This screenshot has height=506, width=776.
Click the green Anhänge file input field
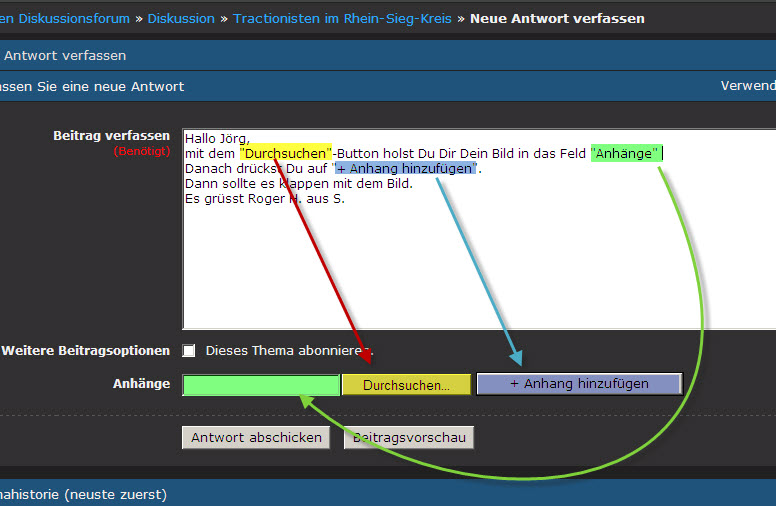point(260,385)
